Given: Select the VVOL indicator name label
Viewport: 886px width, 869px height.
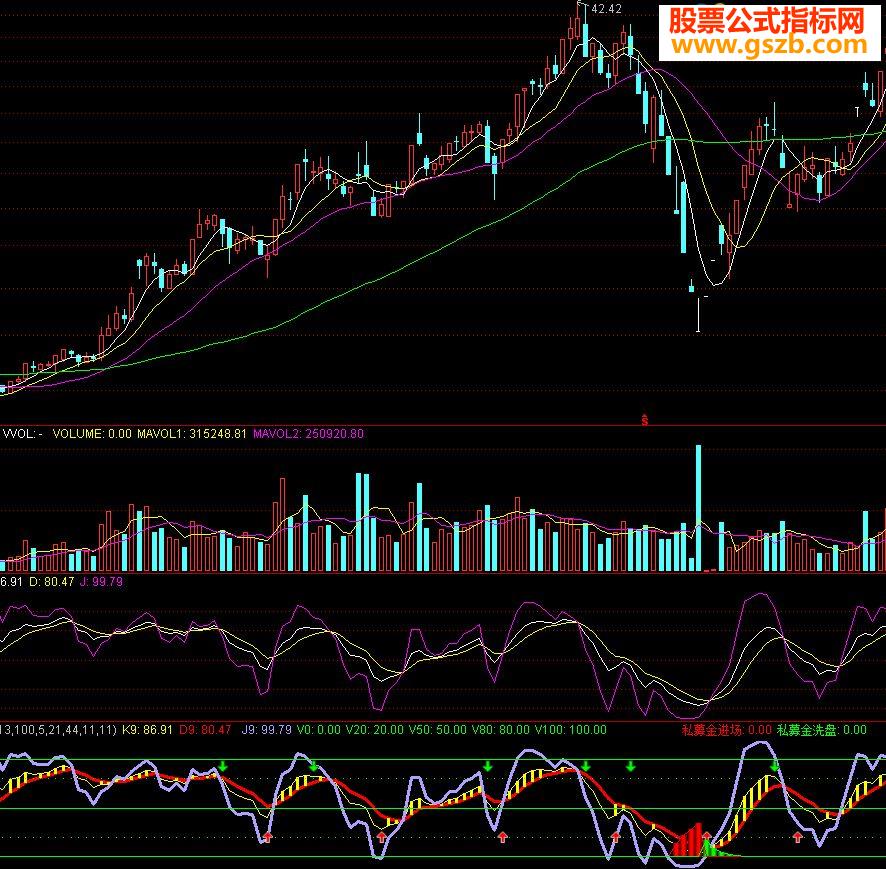Looking at the screenshot, I should pyautogui.click(x=23, y=434).
